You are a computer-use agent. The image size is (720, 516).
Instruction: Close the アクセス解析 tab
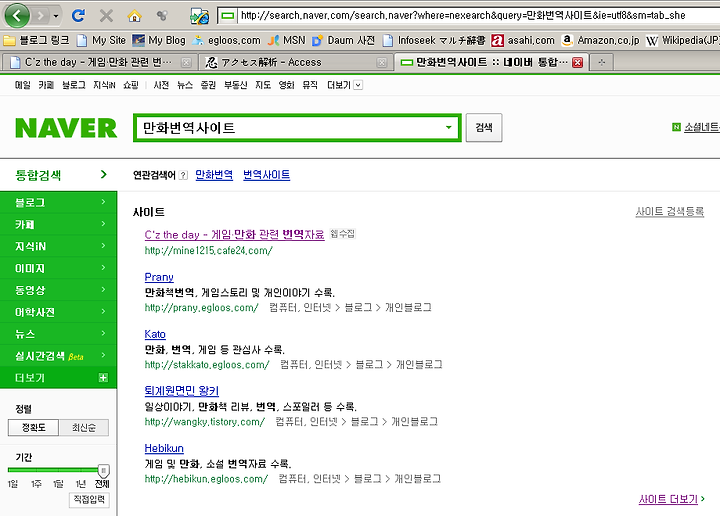coord(382,62)
